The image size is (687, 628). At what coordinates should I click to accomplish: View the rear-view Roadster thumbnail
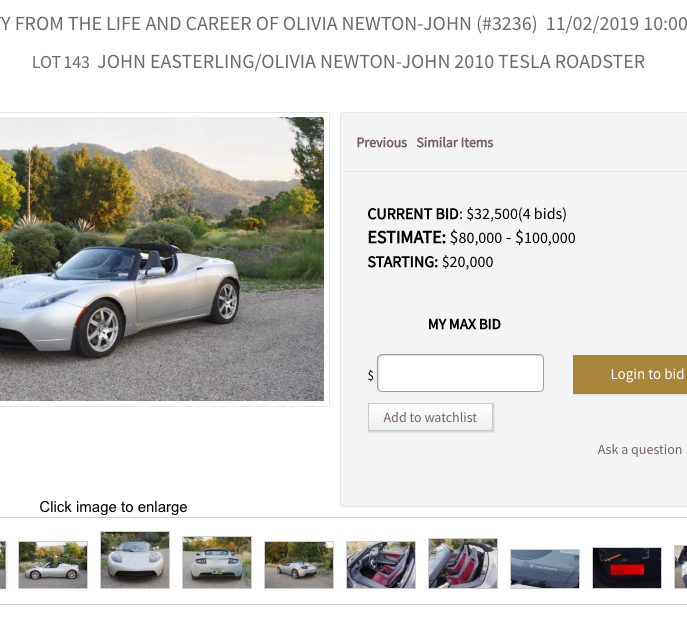(217, 562)
